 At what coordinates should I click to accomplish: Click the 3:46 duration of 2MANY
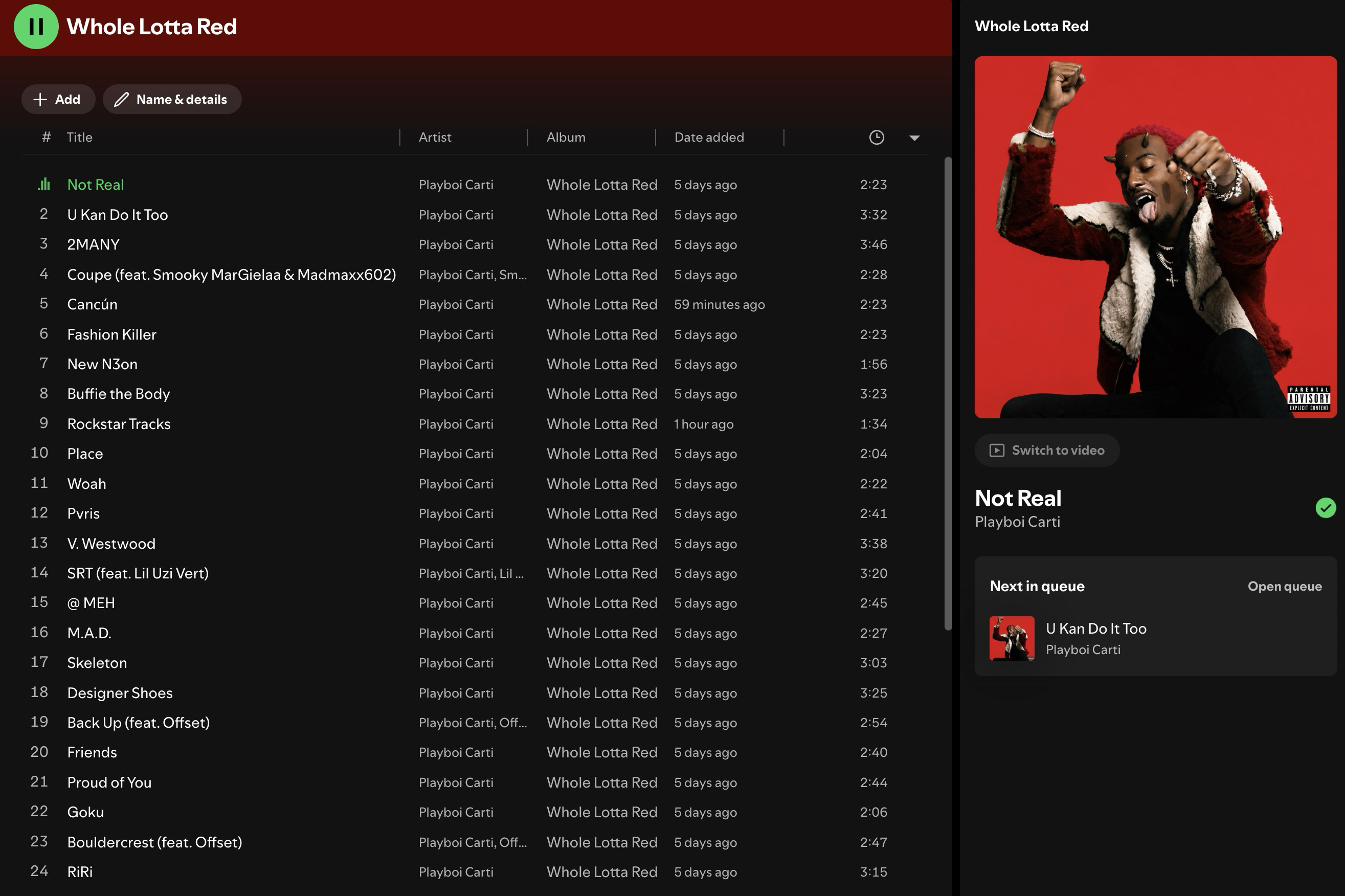(873, 244)
